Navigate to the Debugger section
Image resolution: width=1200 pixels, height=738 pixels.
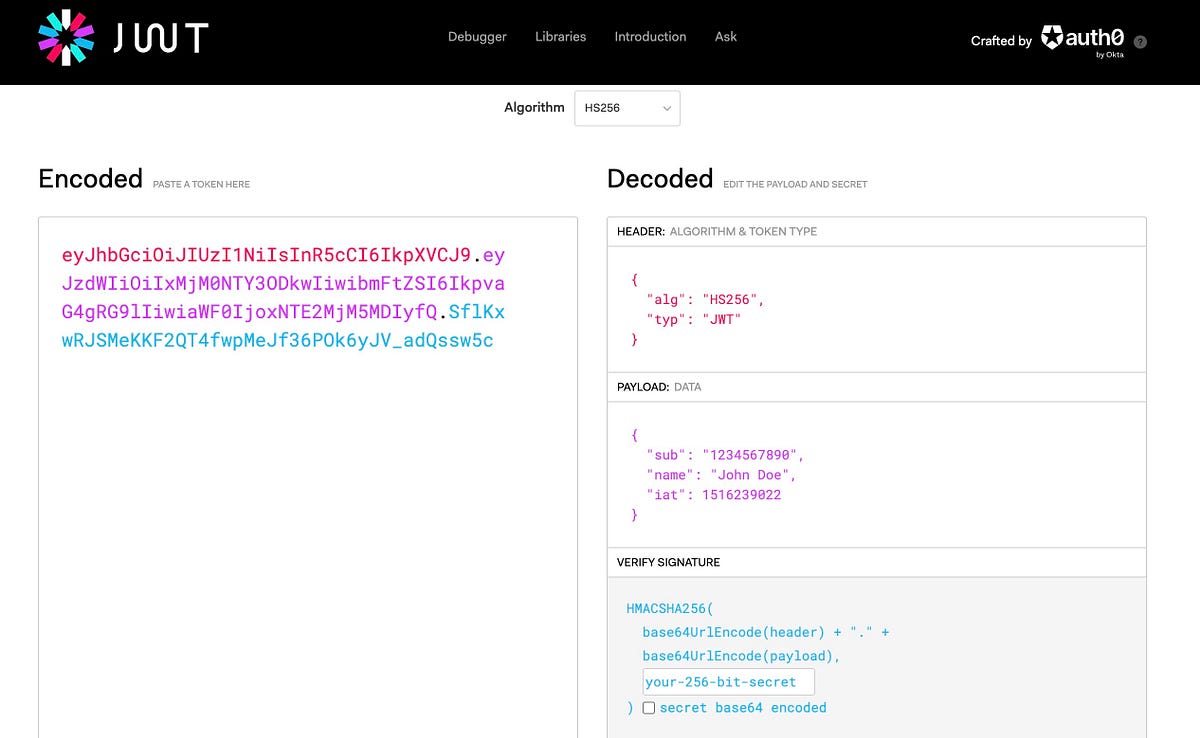point(476,36)
